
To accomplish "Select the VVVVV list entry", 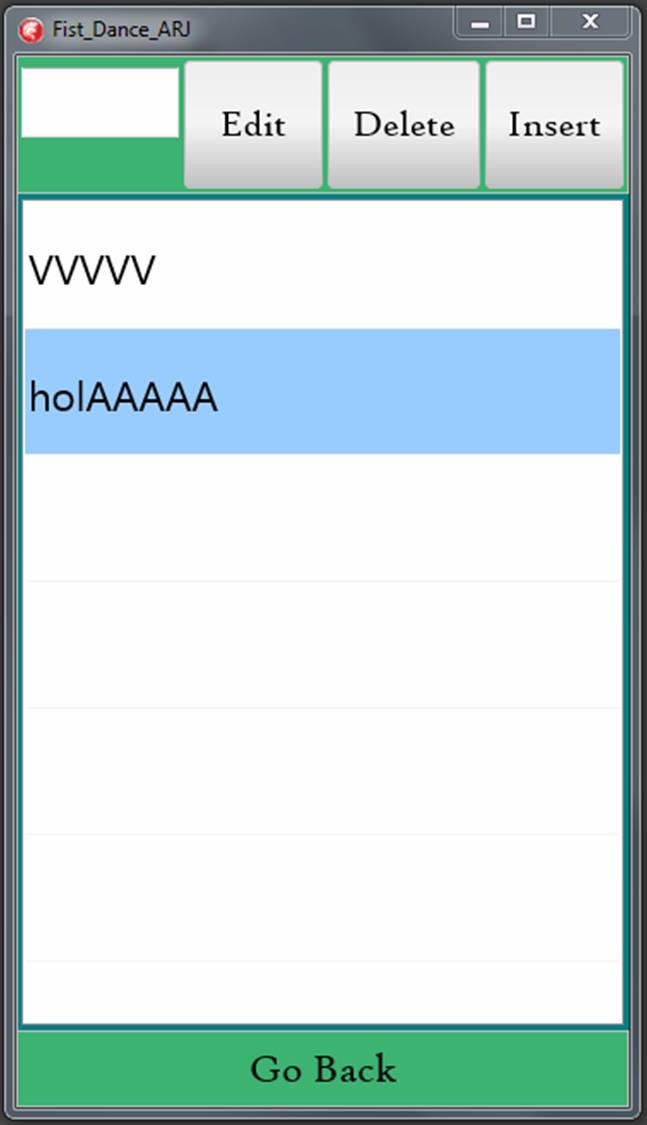I will click(x=323, y=265).
